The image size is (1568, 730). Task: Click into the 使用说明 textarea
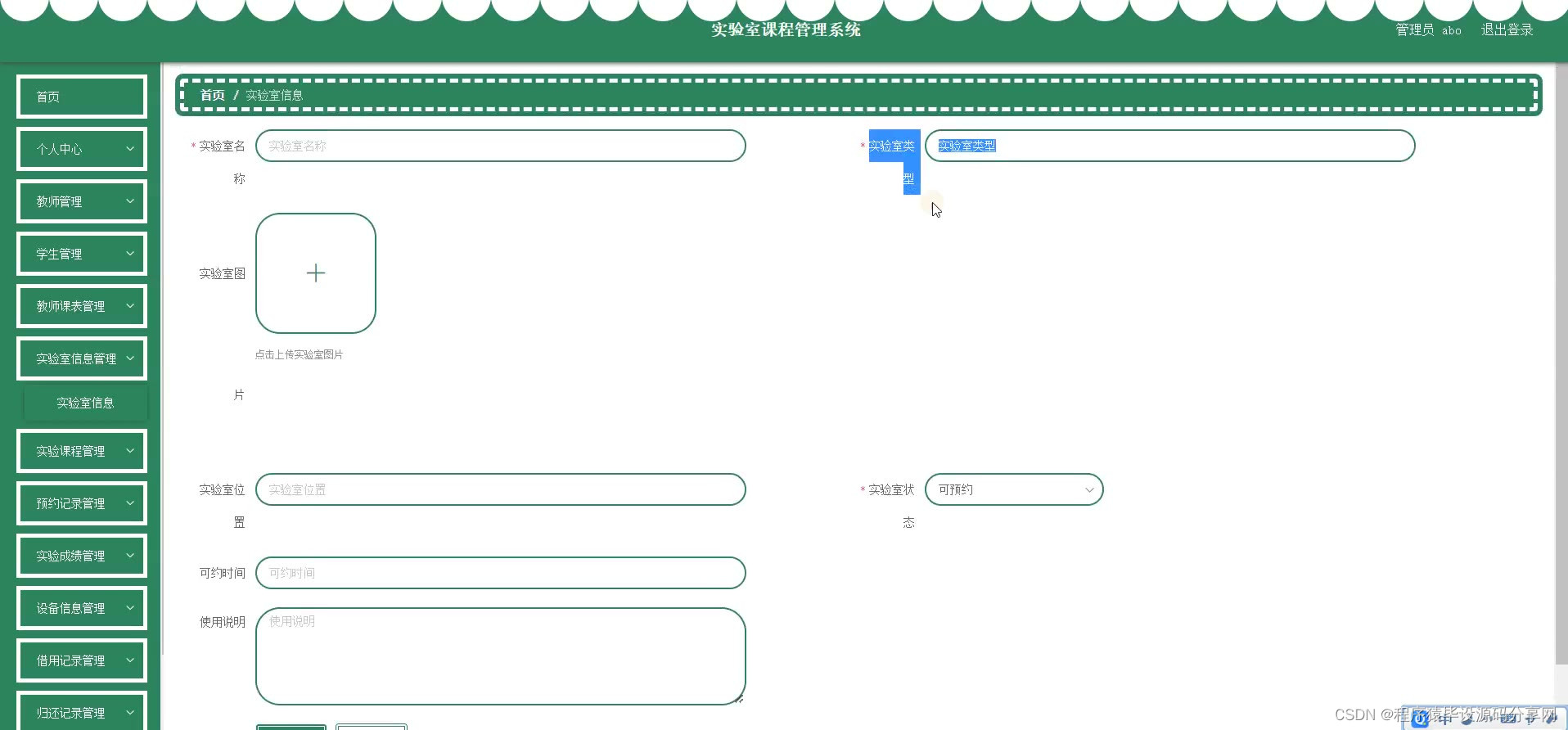point(501,656)
